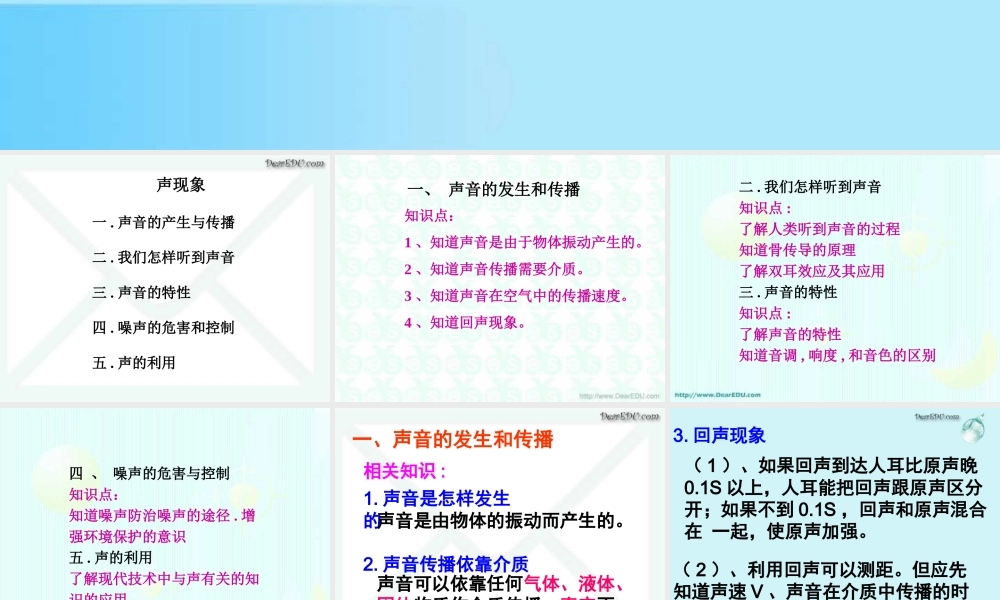Screen dimensions: 1000x600
Task: Click the text 一.声音的产生与传播
Action: tap(163, 223)
